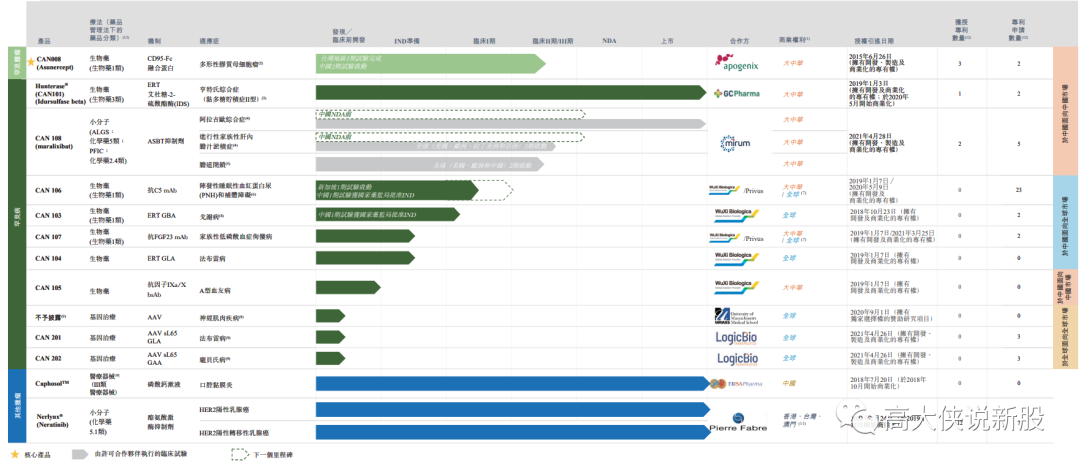Click the HER2陽性乳腺癌 blue progress bar
The height and width of the screenshot is (466, 1080).
pos(512,410)
